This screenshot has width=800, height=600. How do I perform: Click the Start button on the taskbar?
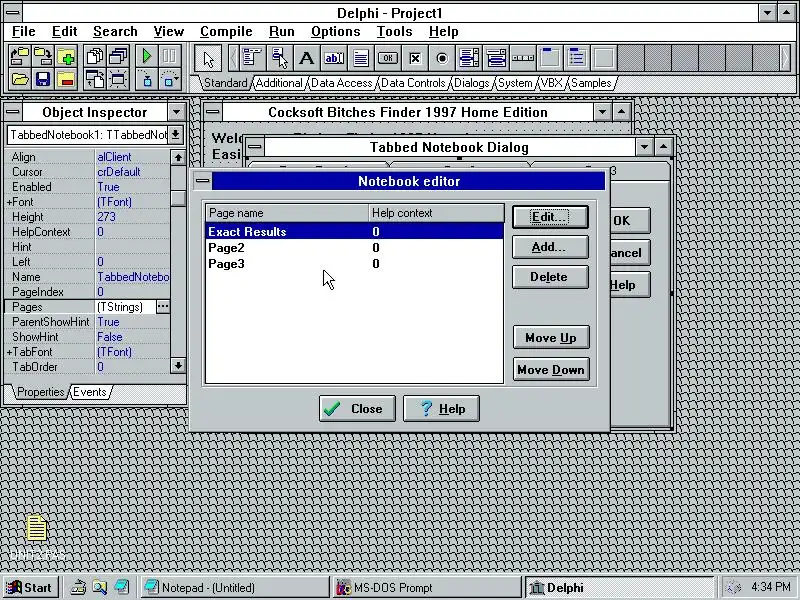(31, 588)
